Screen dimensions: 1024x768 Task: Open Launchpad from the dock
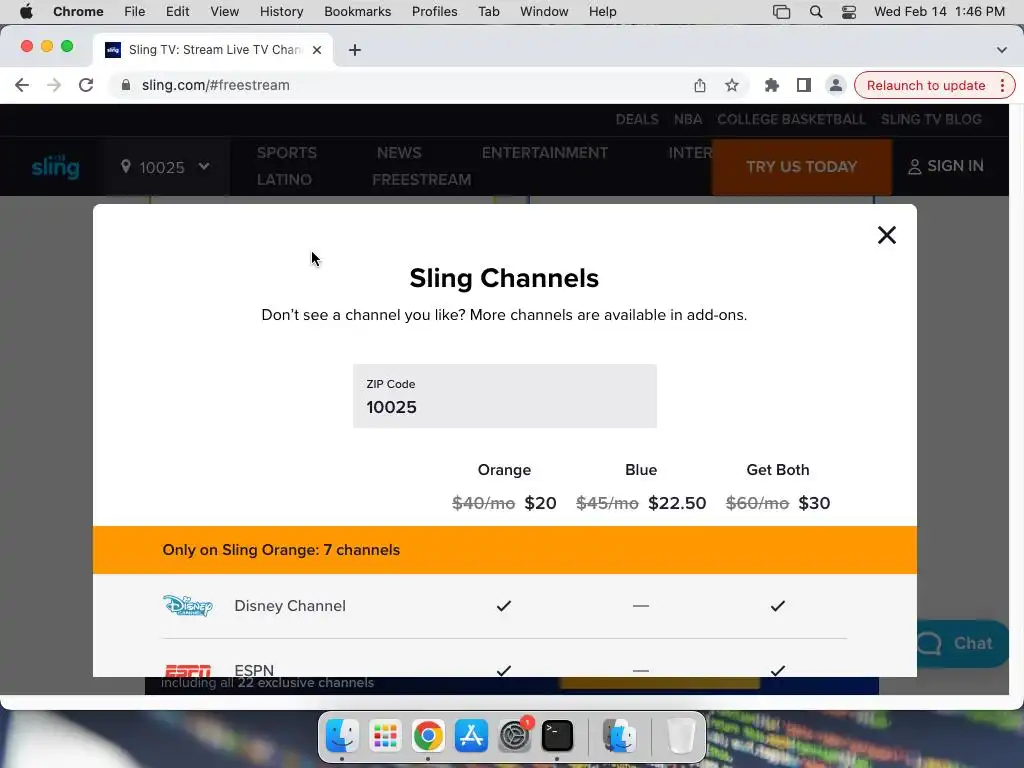point(385,736)
